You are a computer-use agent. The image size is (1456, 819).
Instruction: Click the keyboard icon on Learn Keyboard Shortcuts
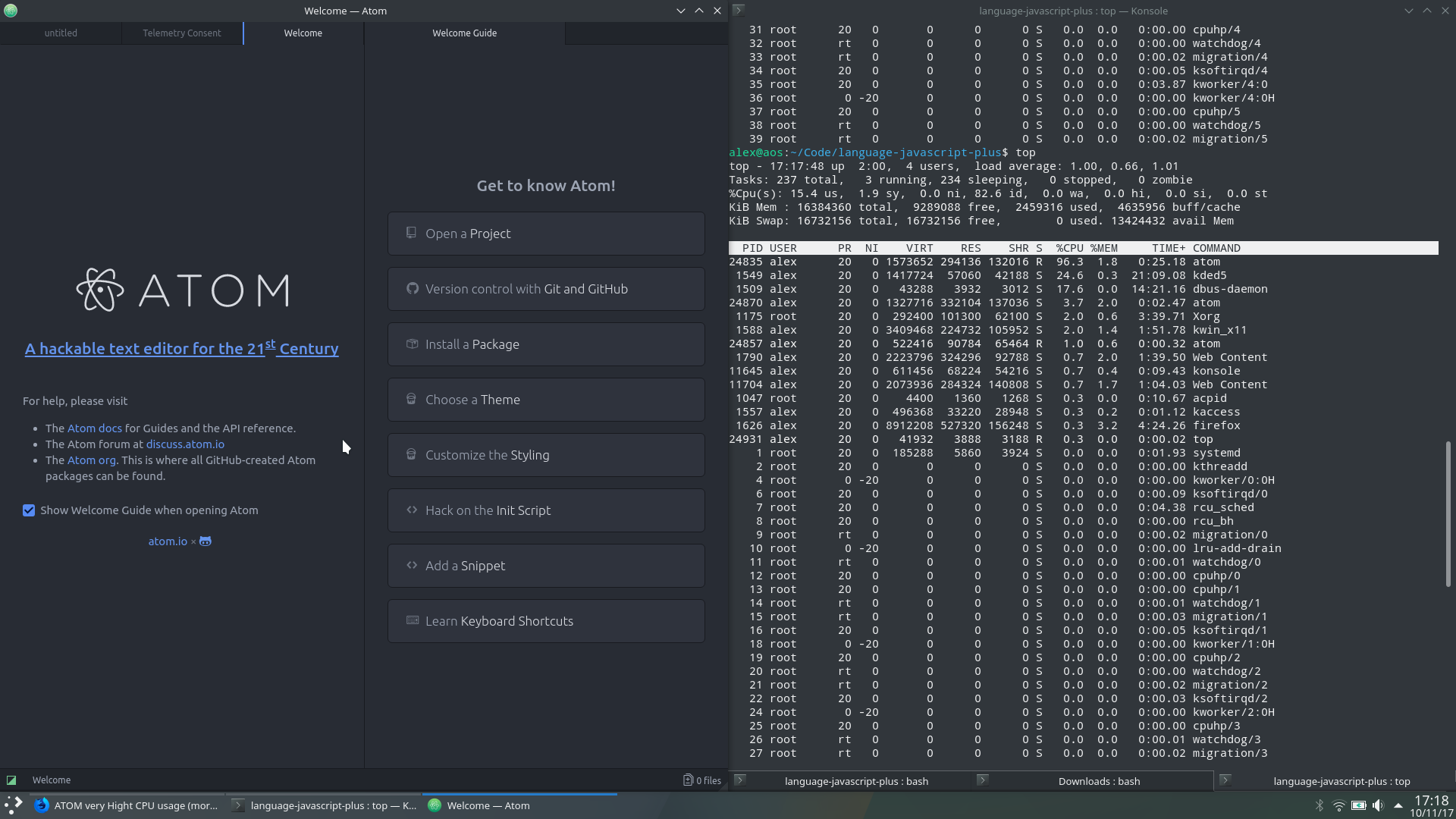[x=412, y=620]
